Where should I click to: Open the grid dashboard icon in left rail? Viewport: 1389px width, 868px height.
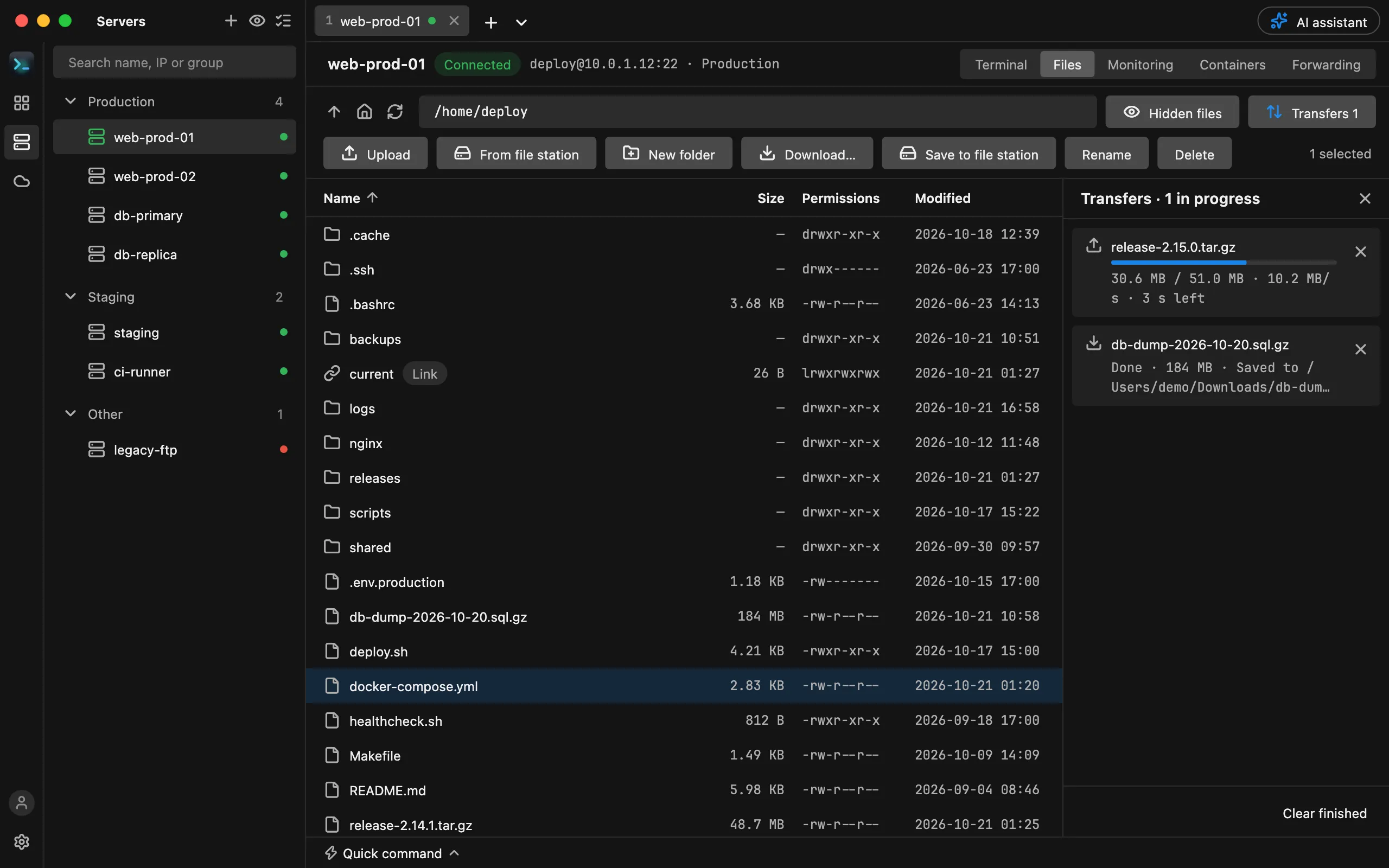tap(22, 103)
